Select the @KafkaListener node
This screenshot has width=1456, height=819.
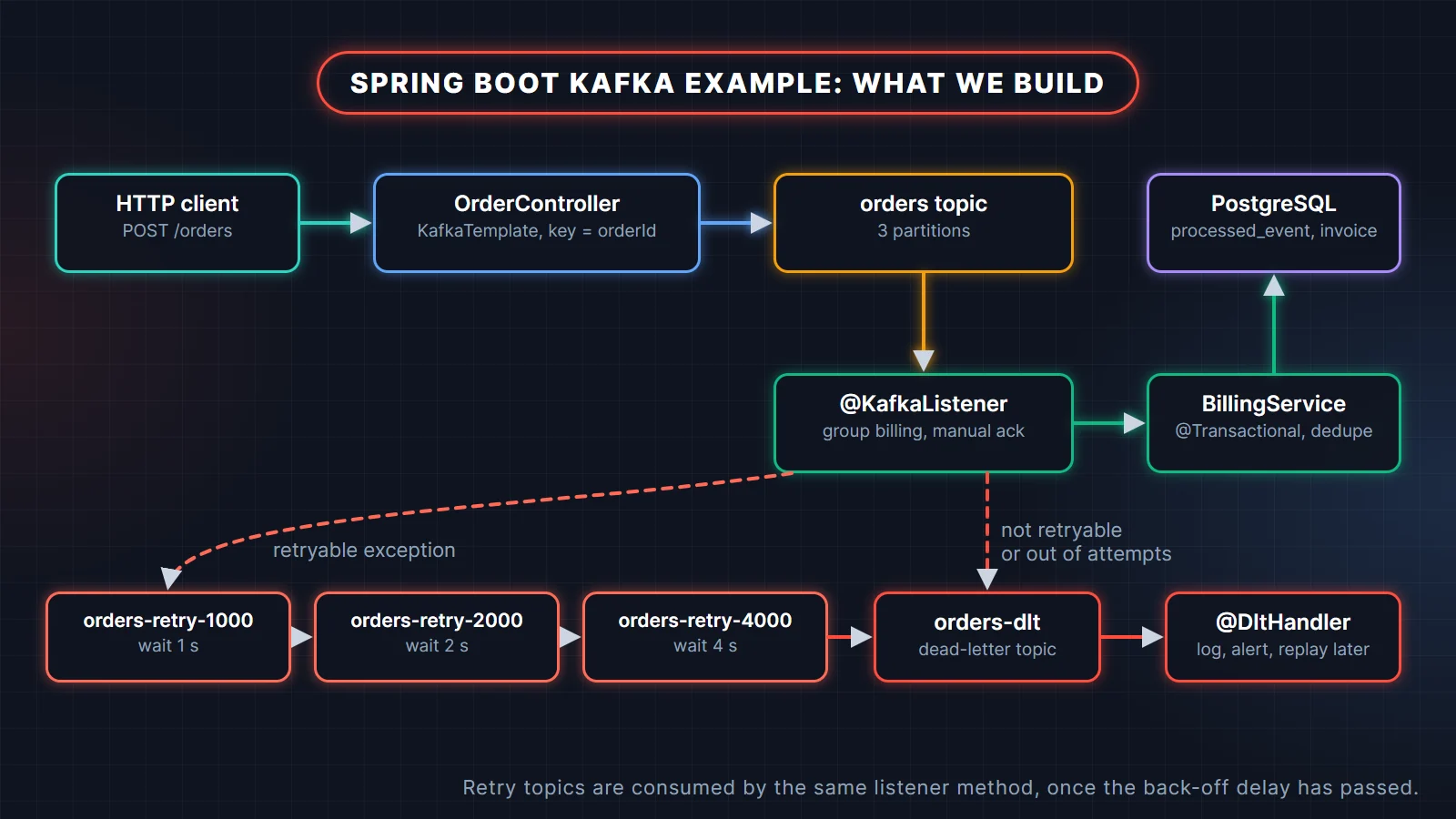point(924,423)
